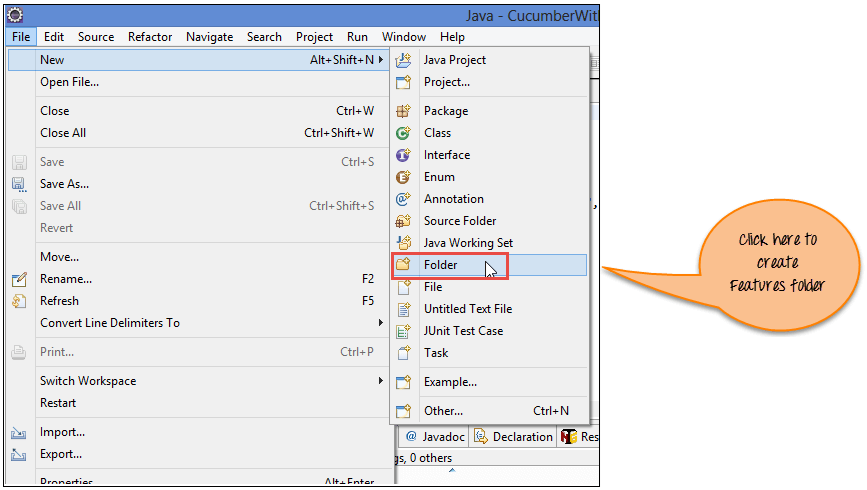Image resolution: width=867 pixels, height=490 pixels.
Task: Expand Convert Line Delimiters To submenu
Action: 380,323
